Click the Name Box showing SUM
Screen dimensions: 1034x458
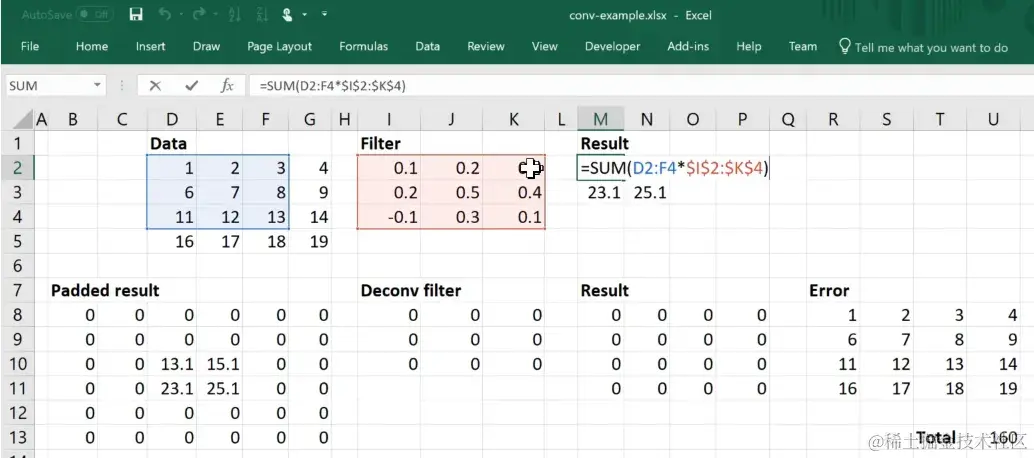(x=47, y=86)
